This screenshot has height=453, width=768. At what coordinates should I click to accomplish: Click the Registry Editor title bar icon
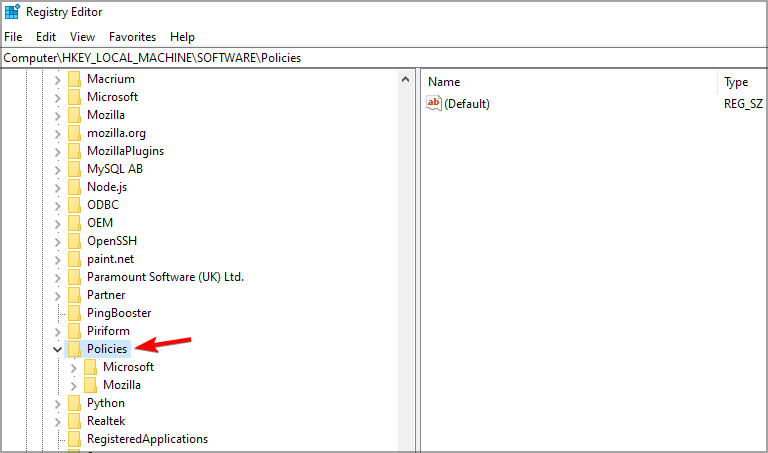(x=12, y=11)
